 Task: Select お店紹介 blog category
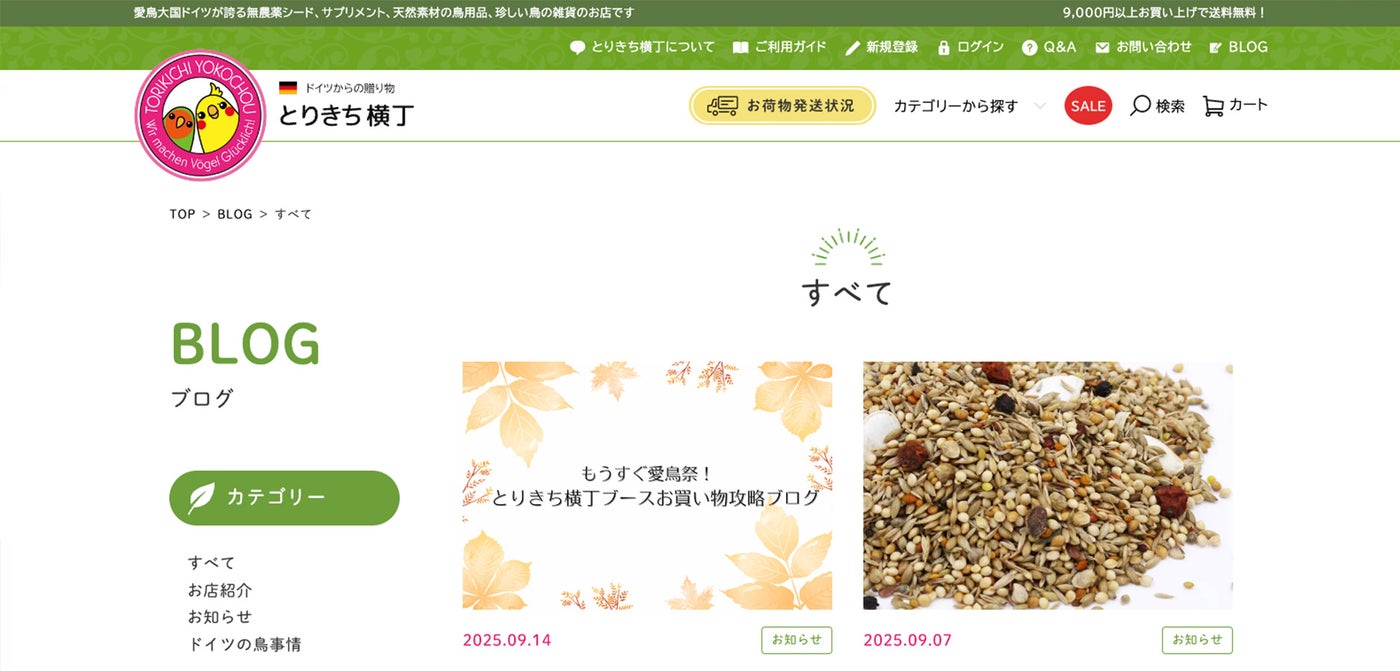(x=220, y=590)
